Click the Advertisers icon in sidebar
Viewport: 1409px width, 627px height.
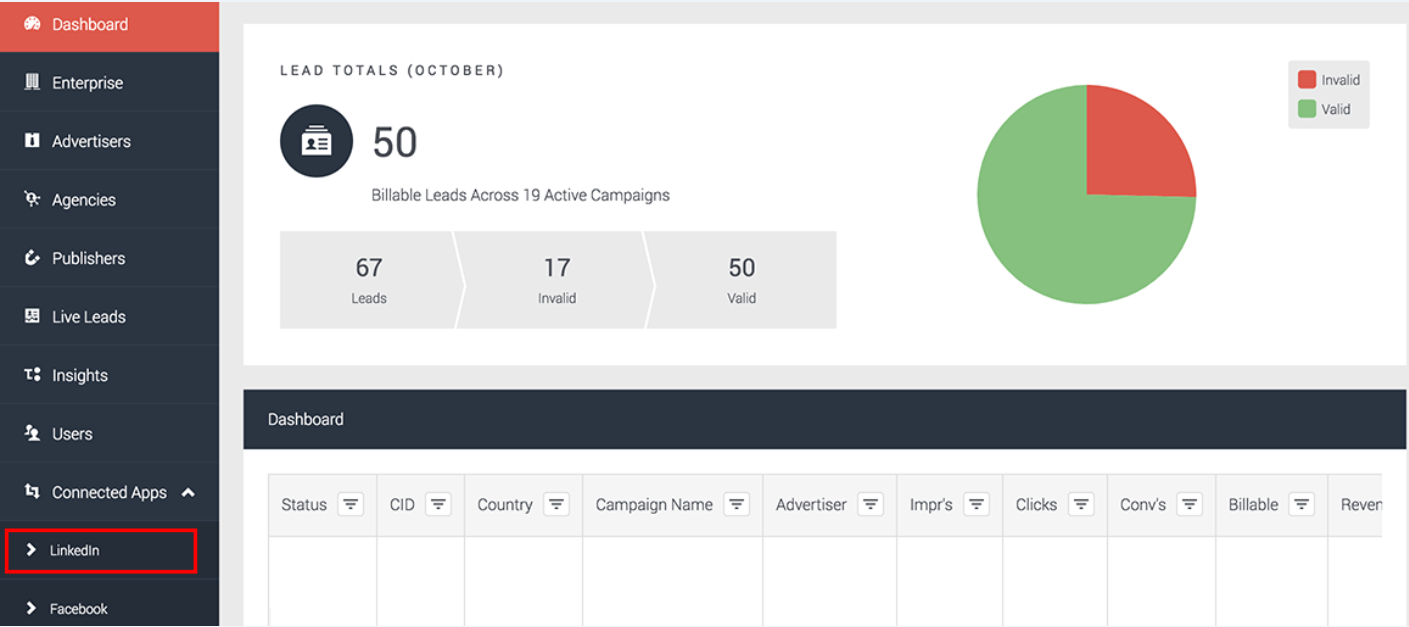[x=32, y=141]
